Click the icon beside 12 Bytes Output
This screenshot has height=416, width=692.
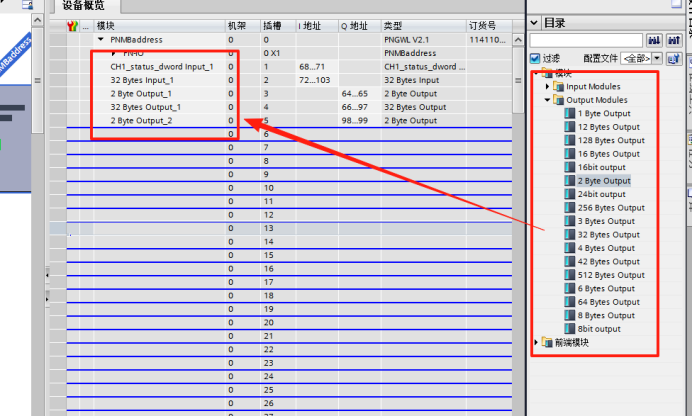[569, 127]
